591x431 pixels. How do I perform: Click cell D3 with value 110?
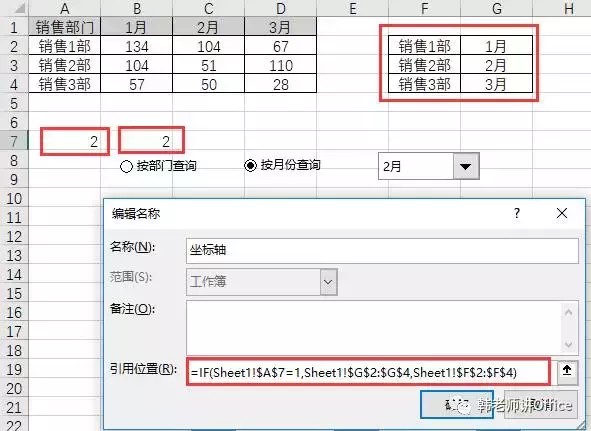pos(280,65)
